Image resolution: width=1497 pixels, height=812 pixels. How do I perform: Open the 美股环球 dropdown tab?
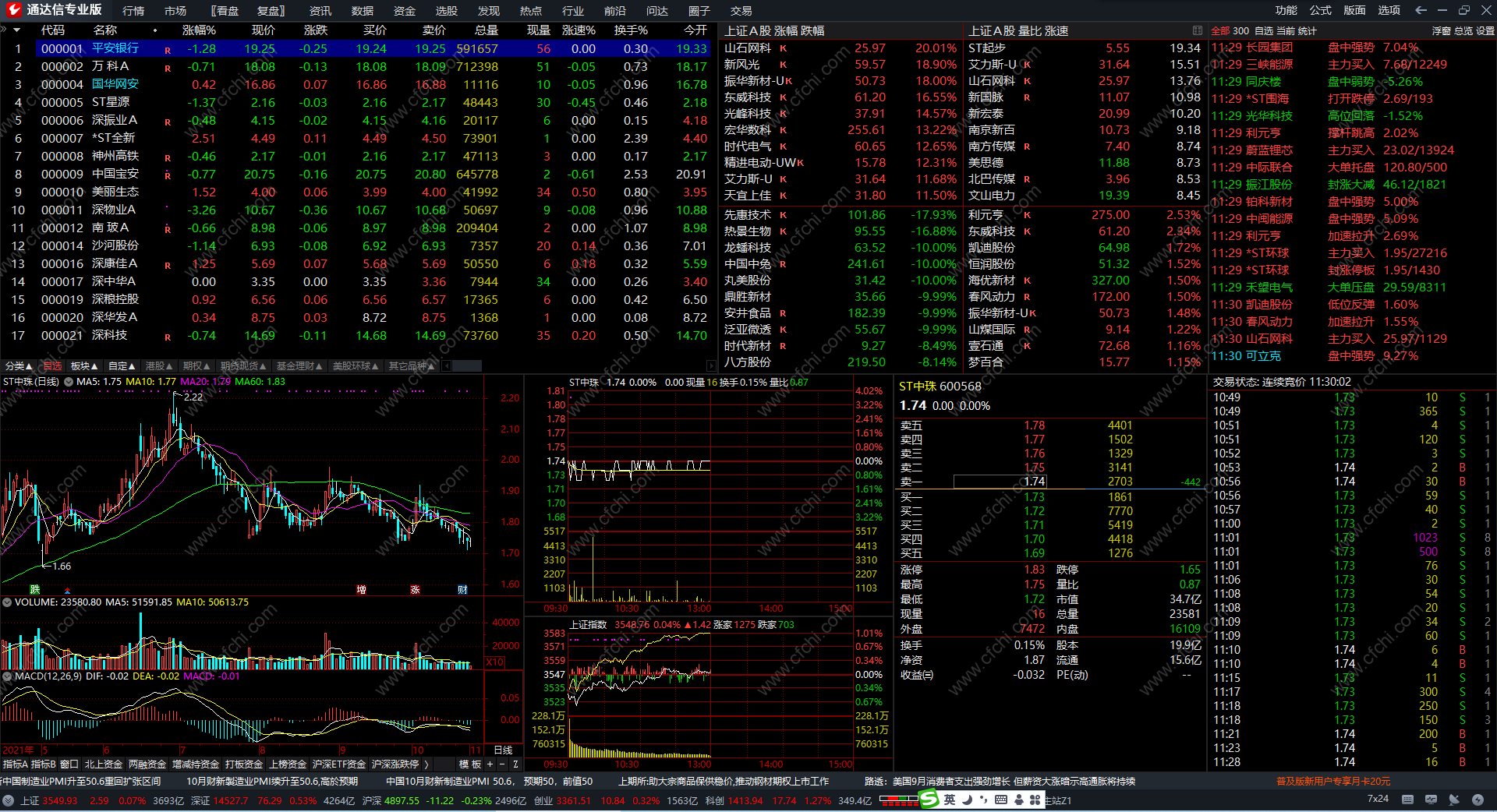coord(356,366)
